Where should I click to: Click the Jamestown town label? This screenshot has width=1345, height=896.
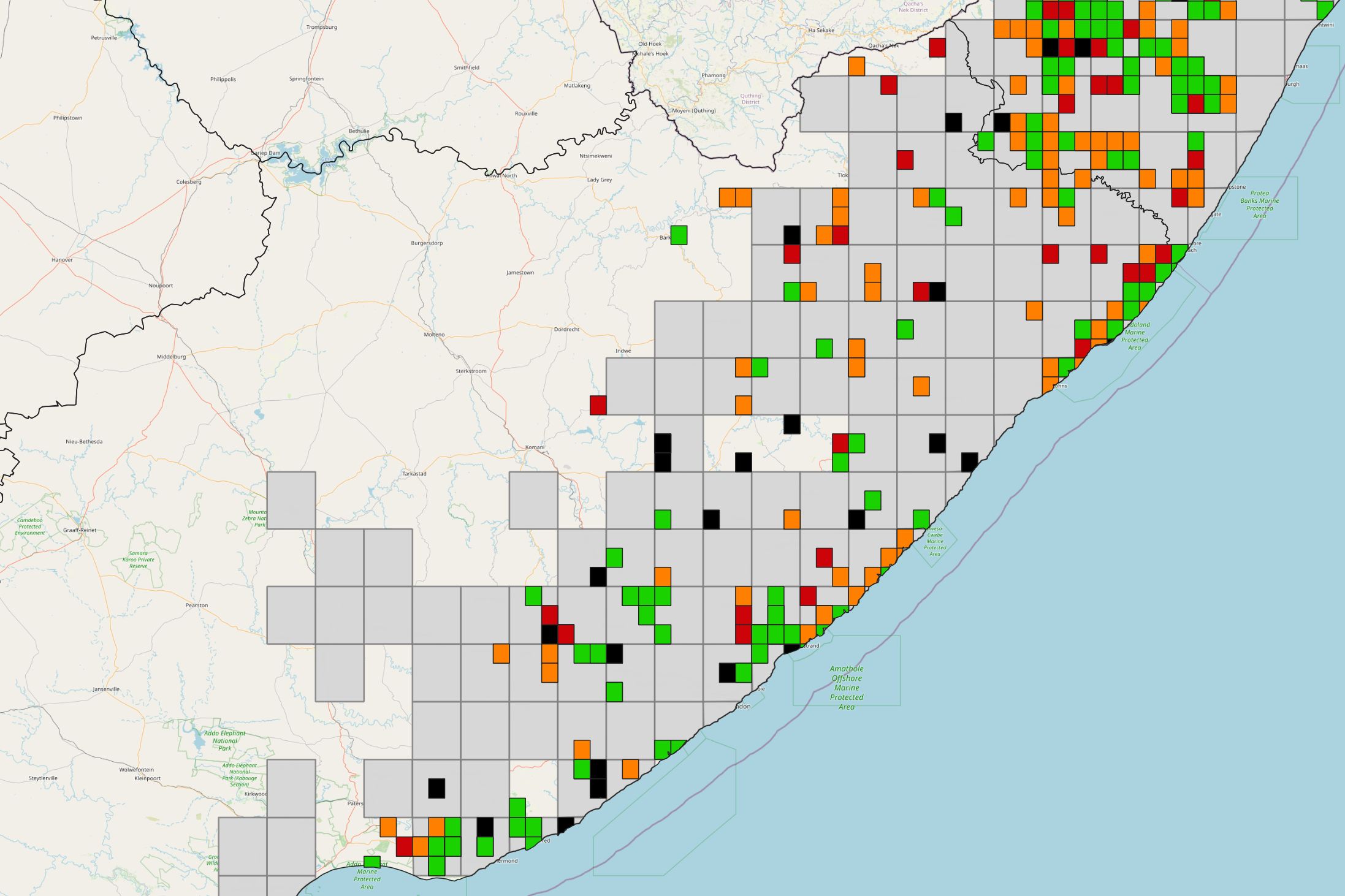coord(520,273)
